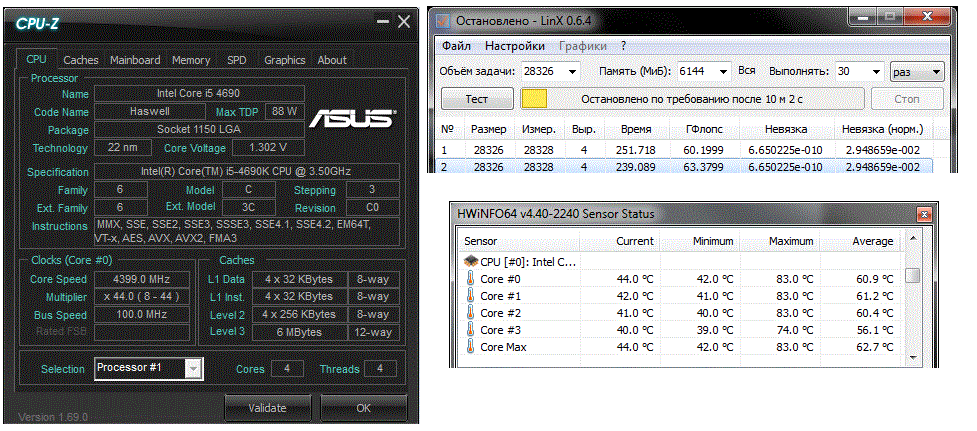Screen dimensions: 977x431
Task: Open the раз units dropdown in LinX
Action: coord(918,72)
